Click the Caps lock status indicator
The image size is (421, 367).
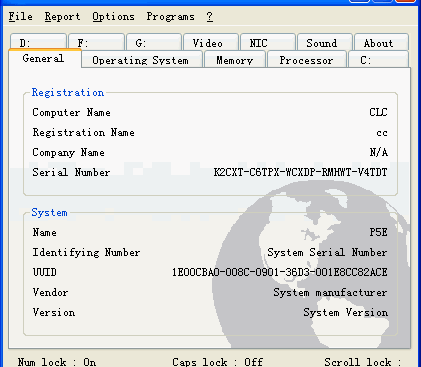pyautogui.click(x=218, y=362)
